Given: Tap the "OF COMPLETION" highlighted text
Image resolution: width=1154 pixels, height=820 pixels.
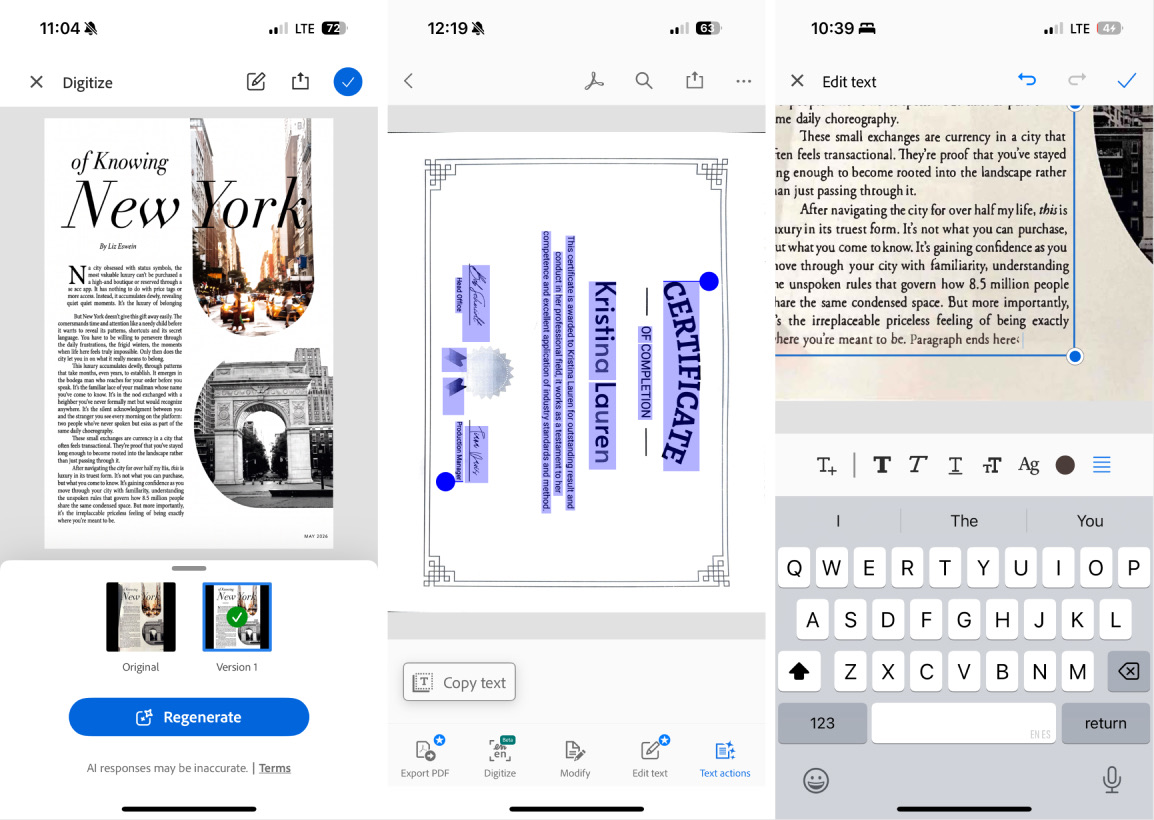Looking at the screenshot, I should click(x=645, y=372).
